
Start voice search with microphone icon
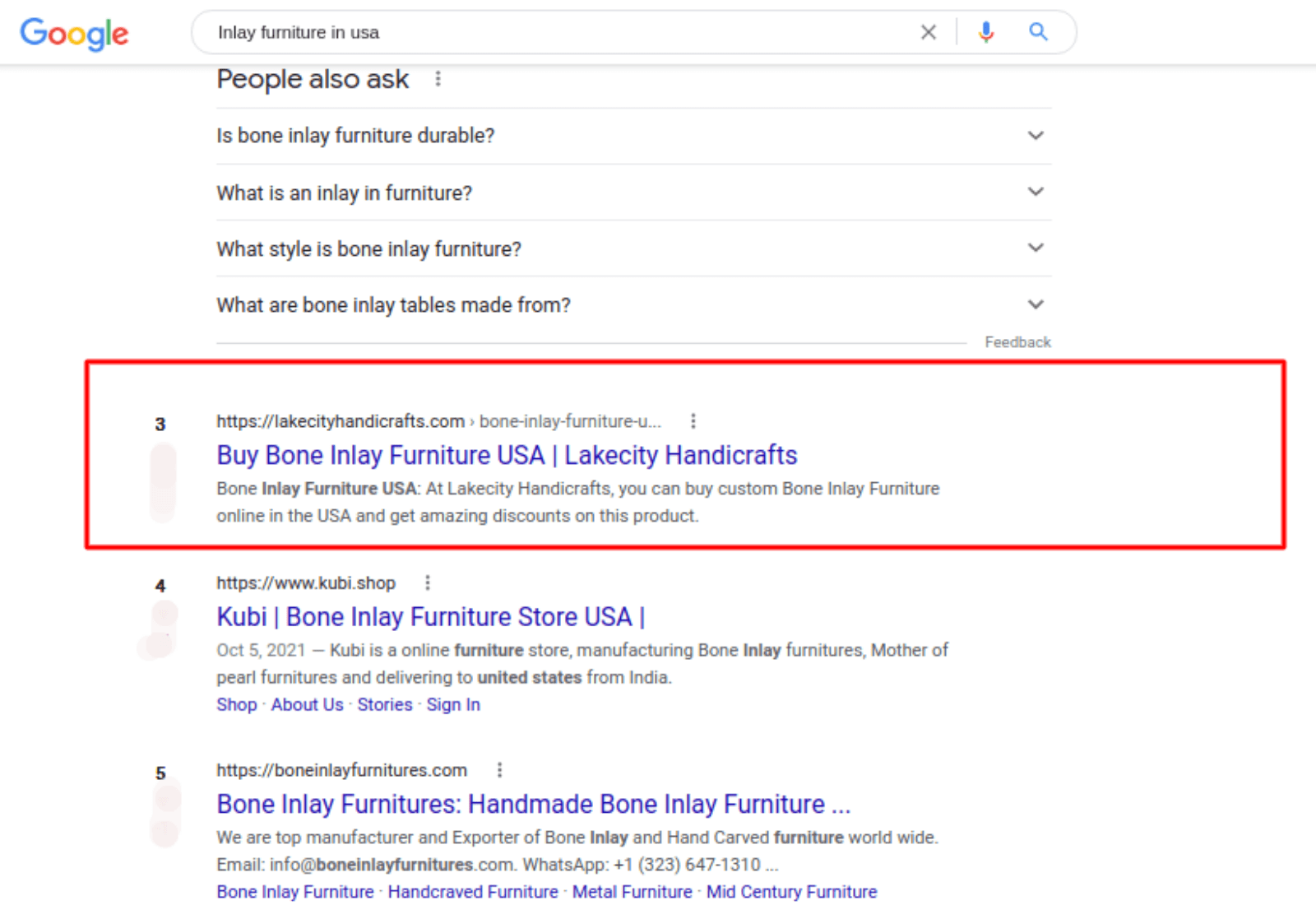[x=985, y=32]
